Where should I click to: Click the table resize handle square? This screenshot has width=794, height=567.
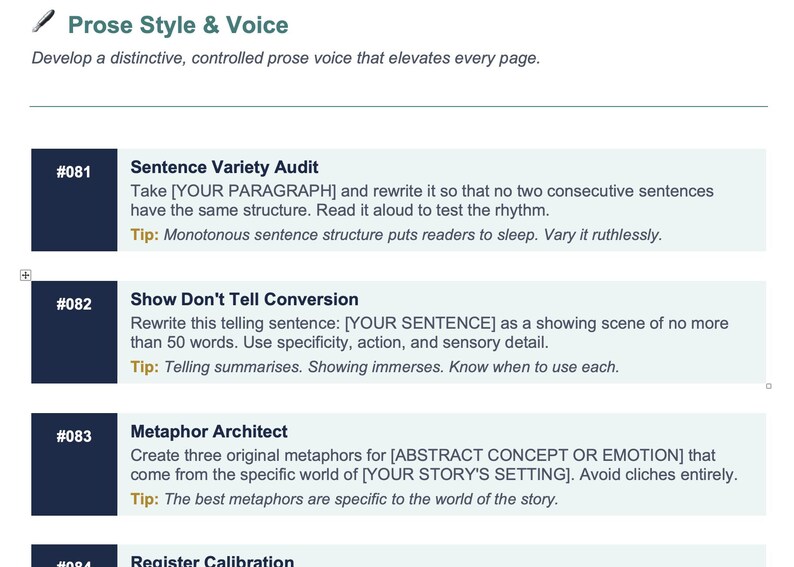769,386
